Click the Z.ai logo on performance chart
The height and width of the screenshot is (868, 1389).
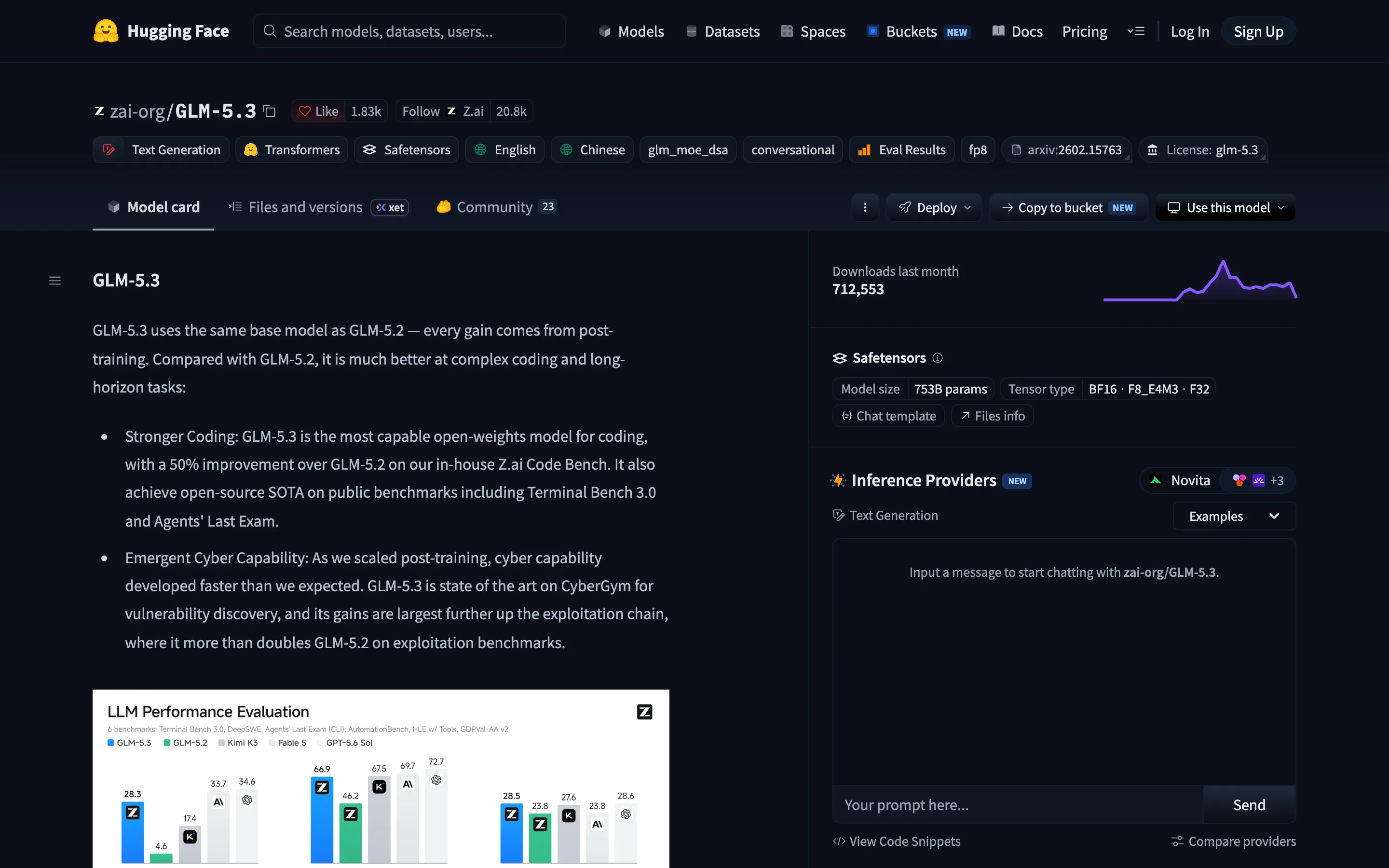644,712
